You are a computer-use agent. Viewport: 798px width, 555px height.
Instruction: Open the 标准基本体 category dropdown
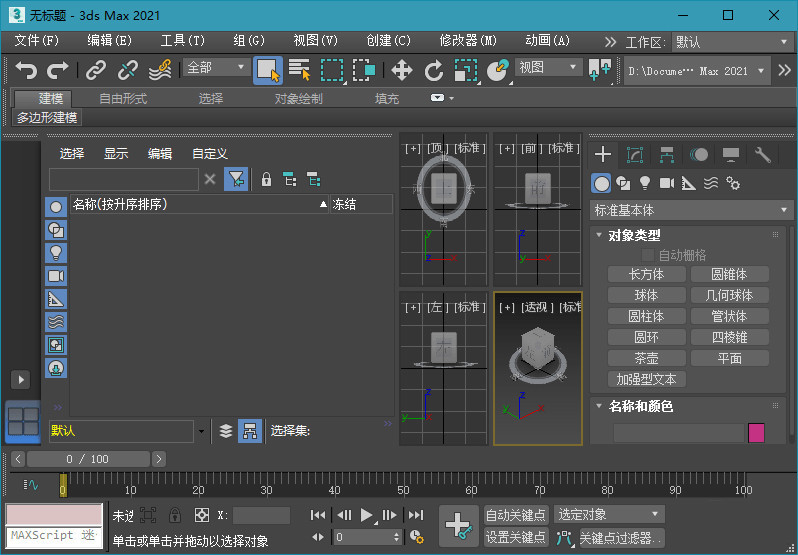coord(691,210)
